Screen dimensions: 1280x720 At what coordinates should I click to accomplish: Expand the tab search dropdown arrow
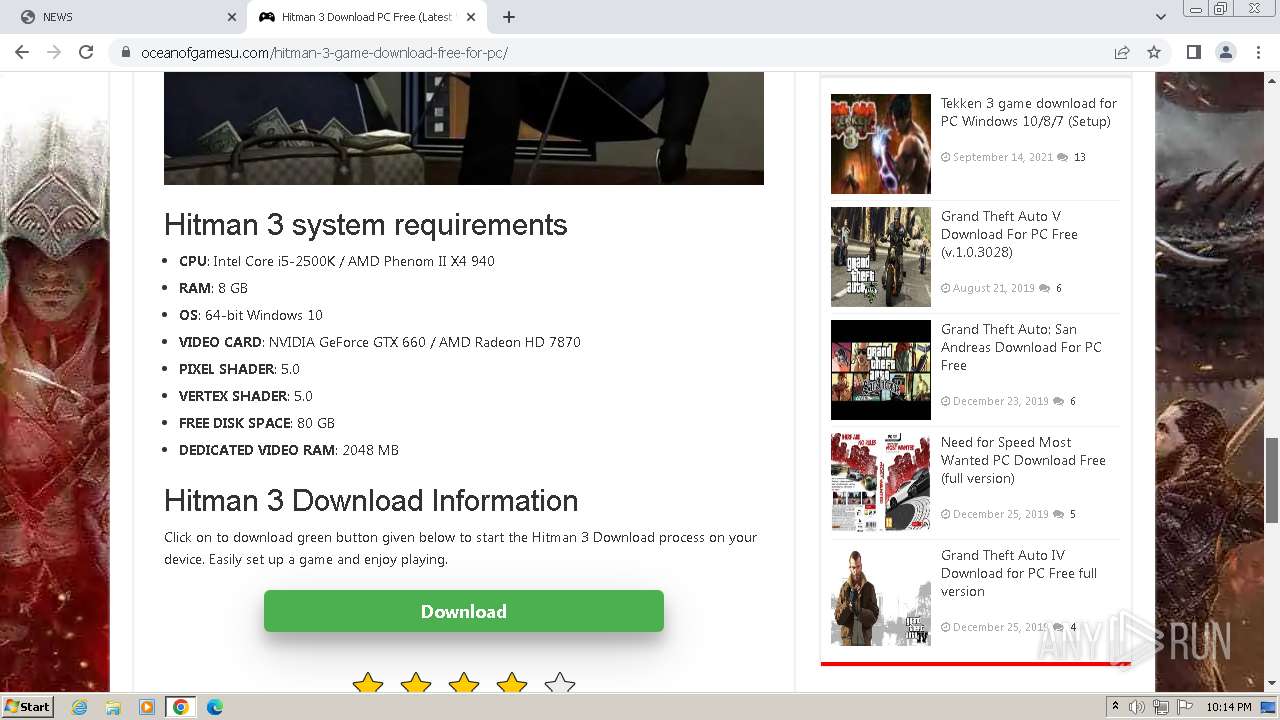pos(1160,17)
